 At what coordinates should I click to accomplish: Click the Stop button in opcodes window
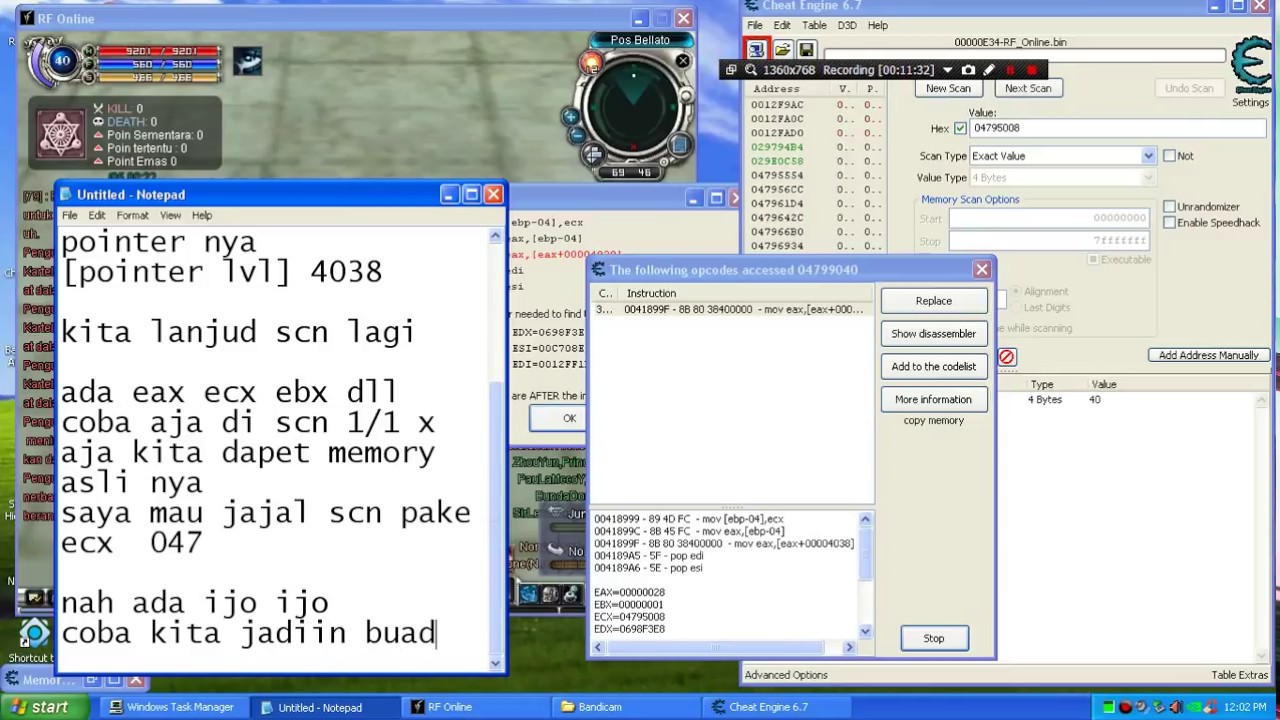(934, 638)
